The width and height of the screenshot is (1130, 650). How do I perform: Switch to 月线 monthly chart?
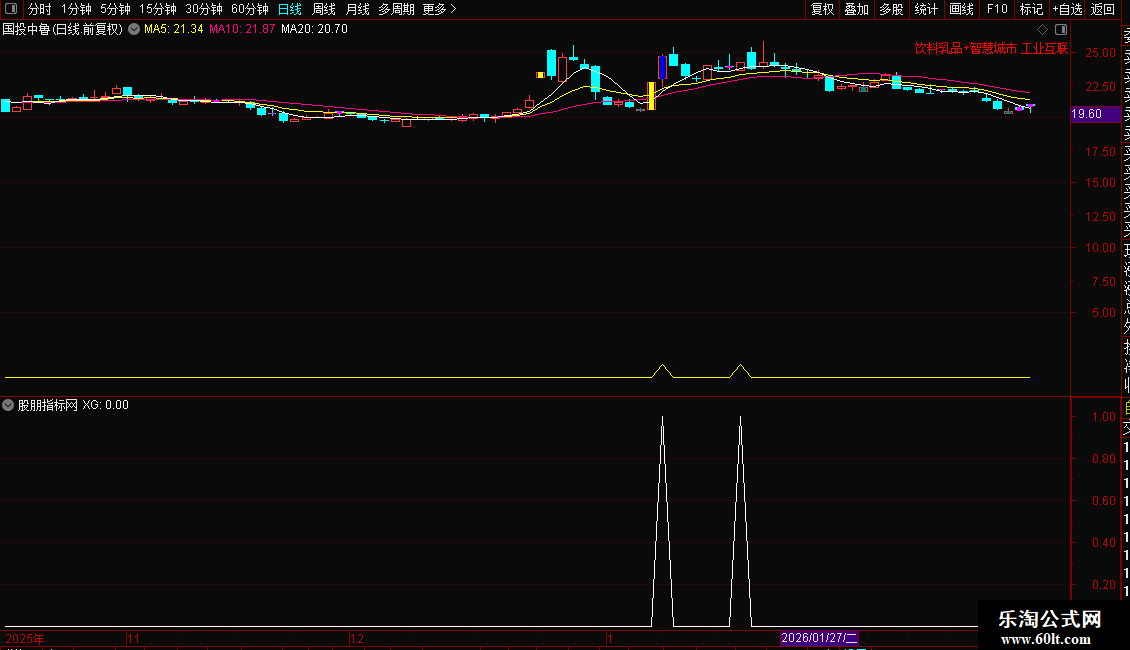357,9
